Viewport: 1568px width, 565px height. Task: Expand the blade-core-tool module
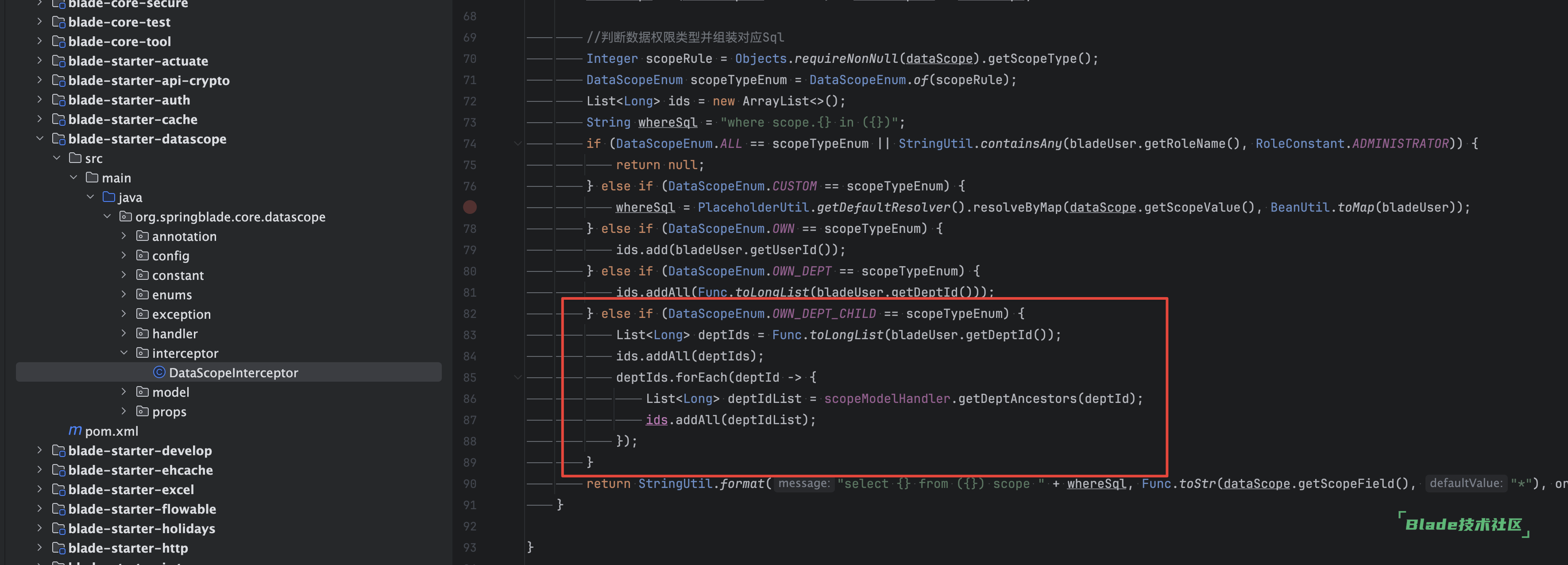39,42
